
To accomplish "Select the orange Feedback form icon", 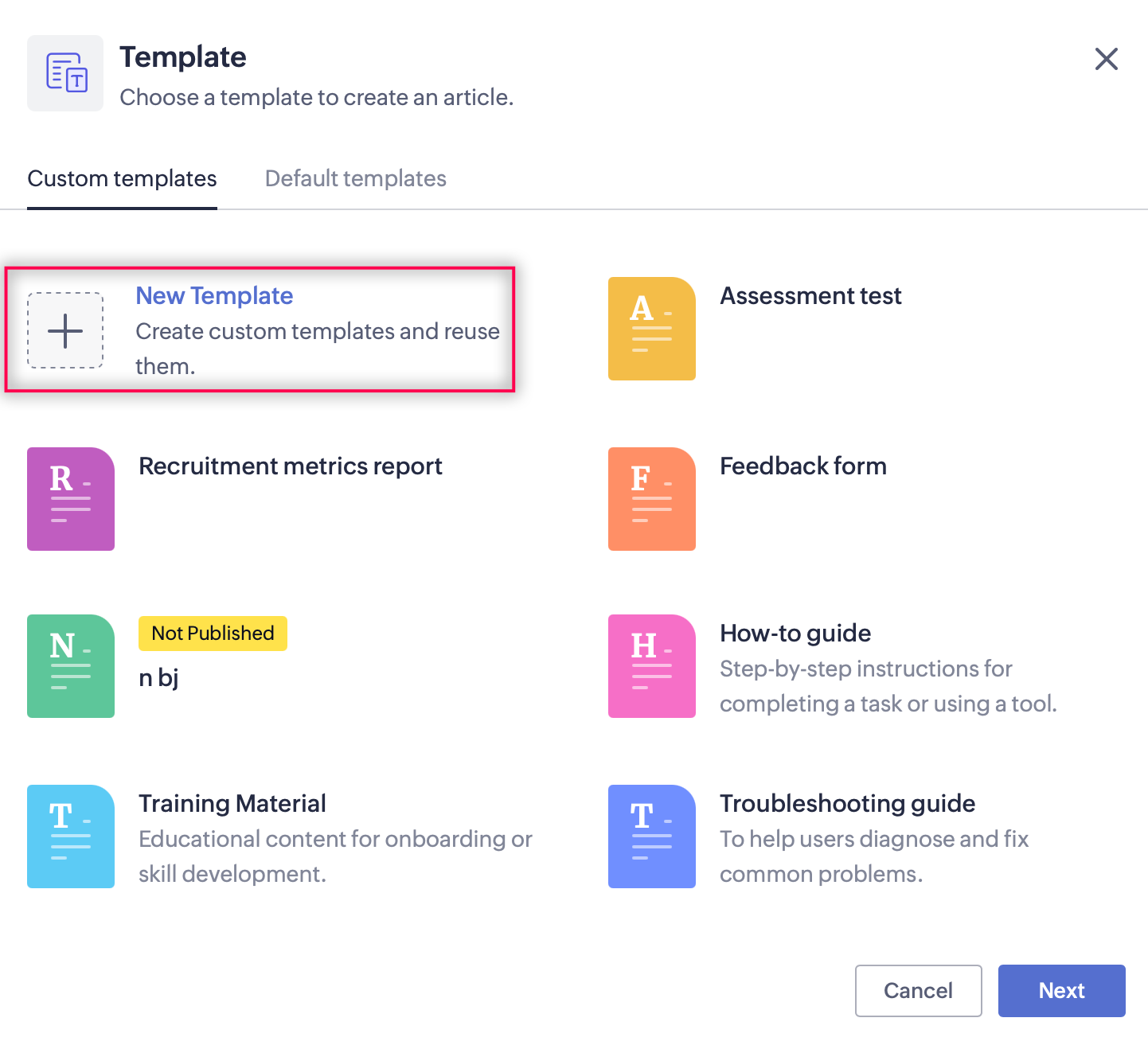I will tap(651, 499).
